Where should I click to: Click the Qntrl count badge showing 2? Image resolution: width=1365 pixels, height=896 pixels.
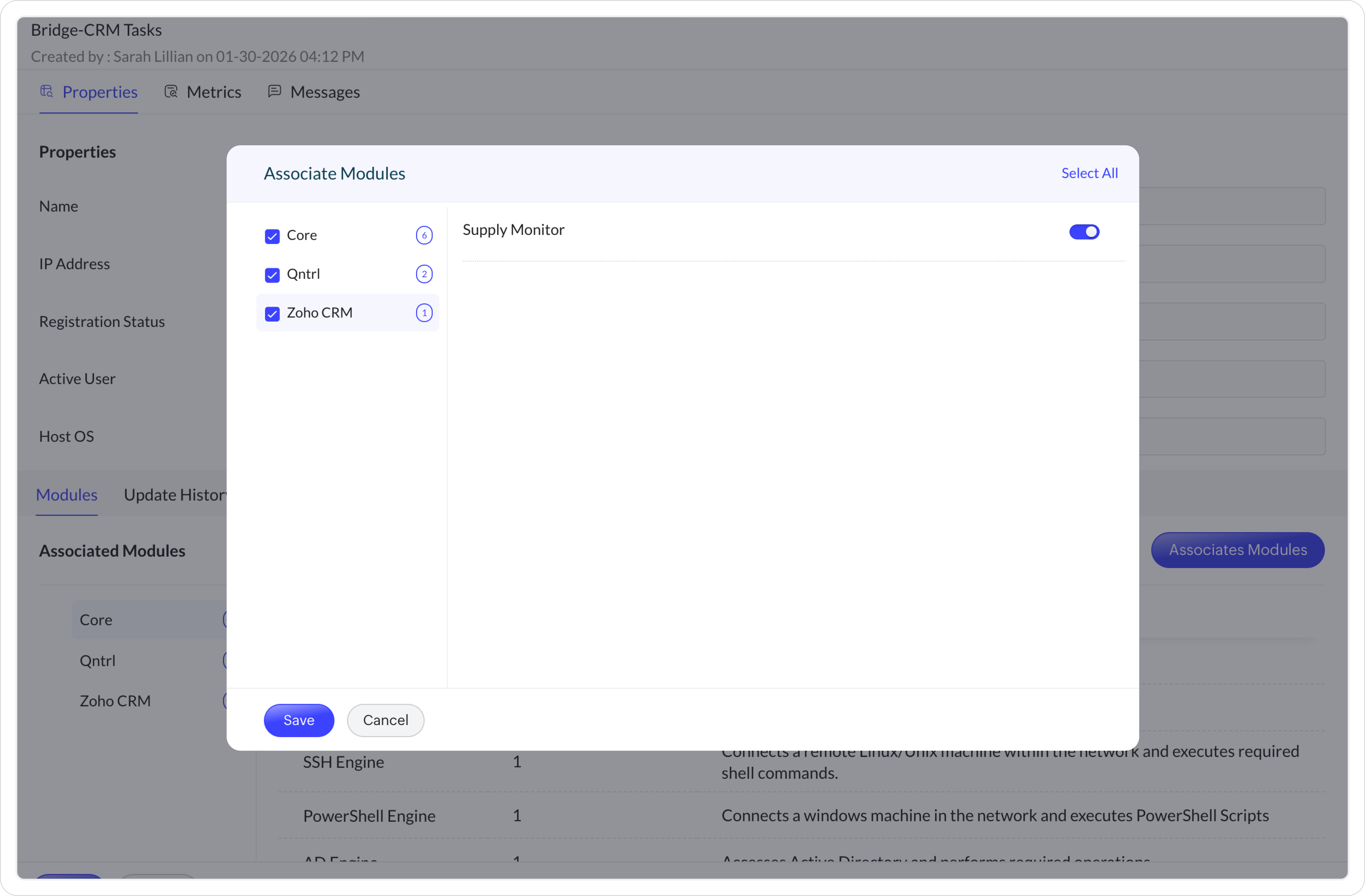[424, 274]
